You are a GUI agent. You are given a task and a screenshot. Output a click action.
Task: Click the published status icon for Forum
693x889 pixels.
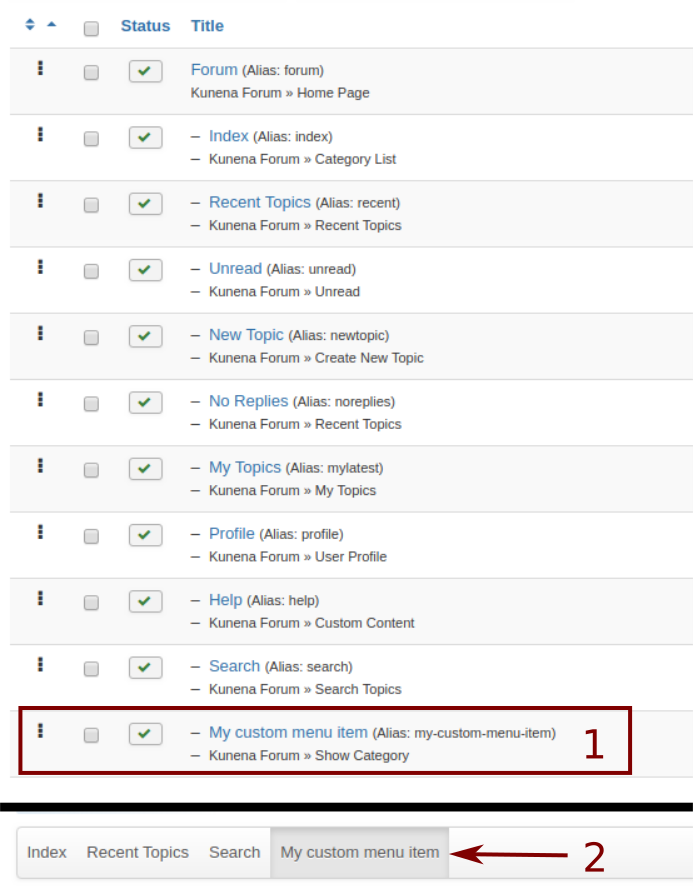[145, 72]
